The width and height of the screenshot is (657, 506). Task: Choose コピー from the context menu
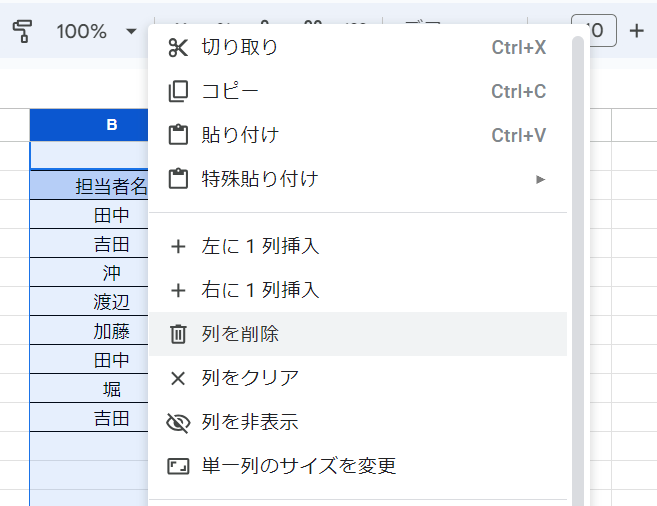(358, 91)
